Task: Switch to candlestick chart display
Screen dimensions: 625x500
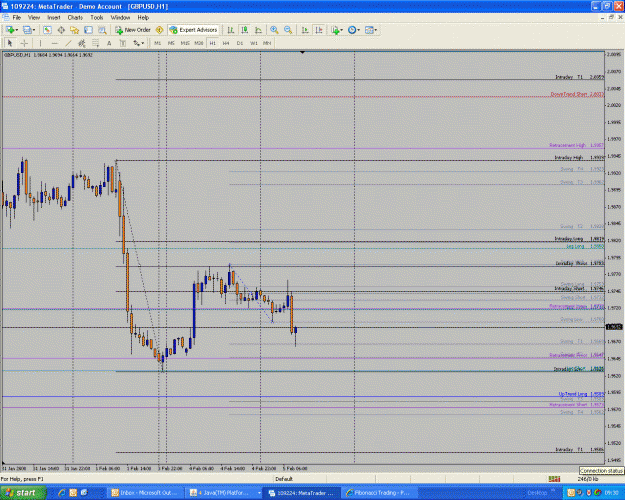Action: (244, 30)
